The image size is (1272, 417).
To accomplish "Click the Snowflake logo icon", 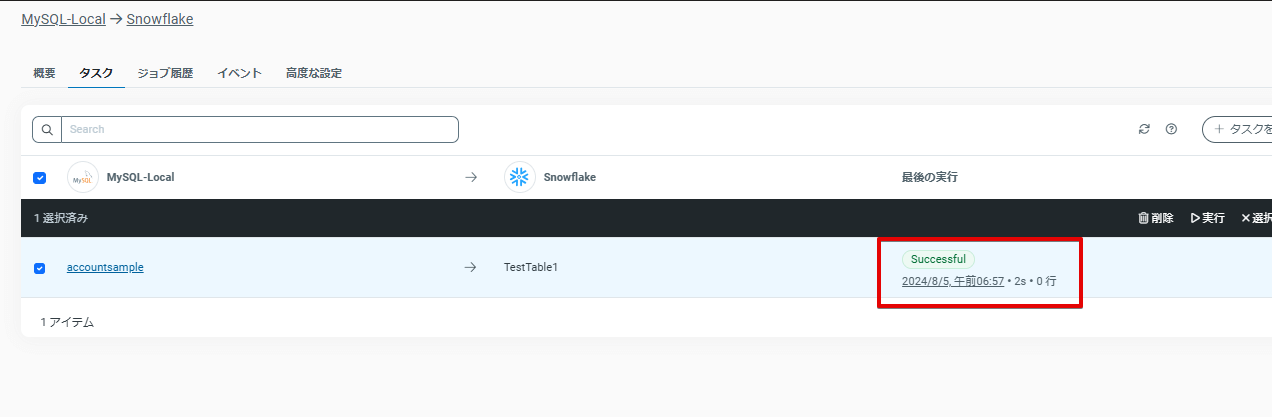I will pos(520,177).
